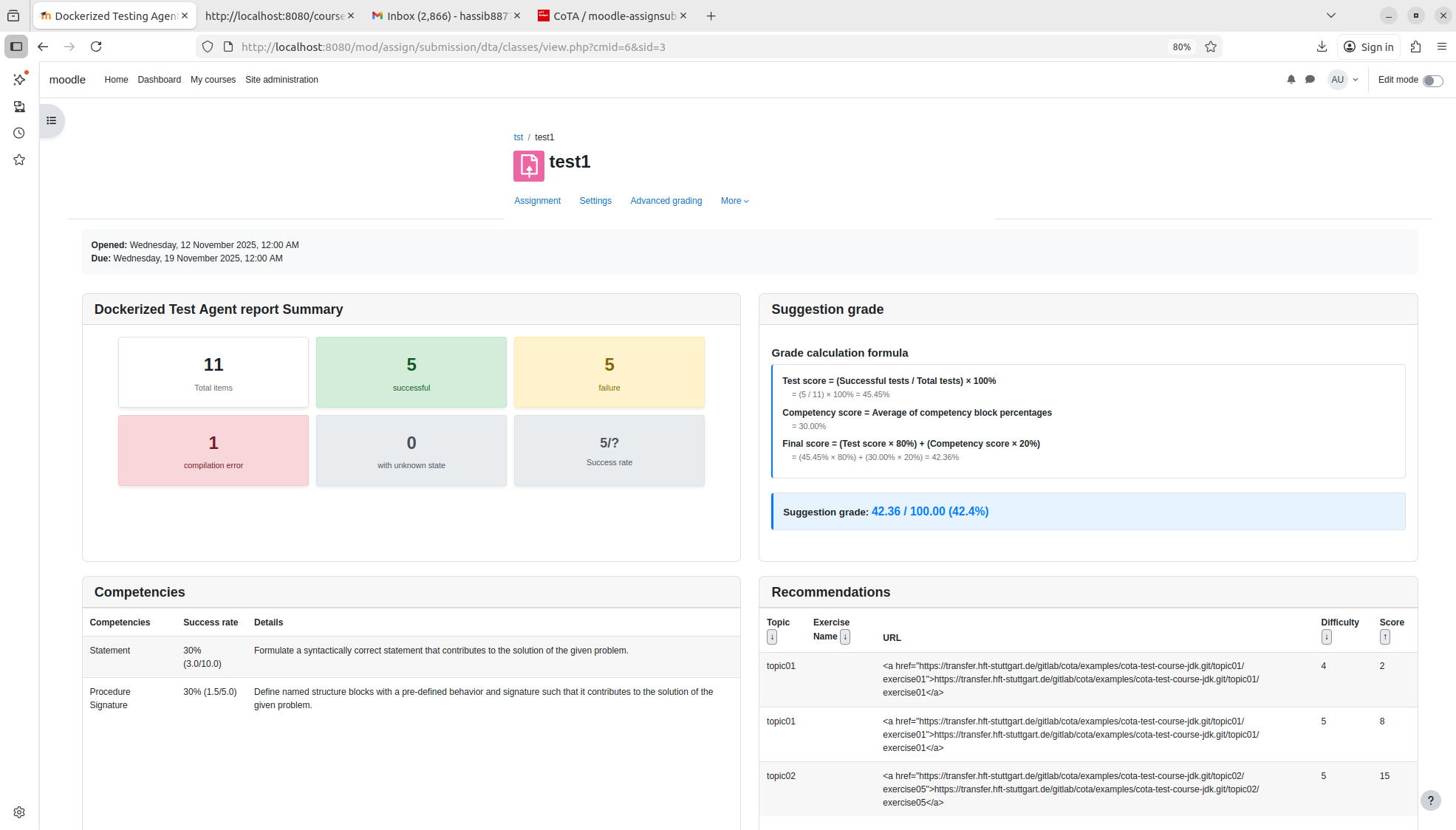Go to My courses
Viewport: 1456px width, 830px height.
point(213,80)
